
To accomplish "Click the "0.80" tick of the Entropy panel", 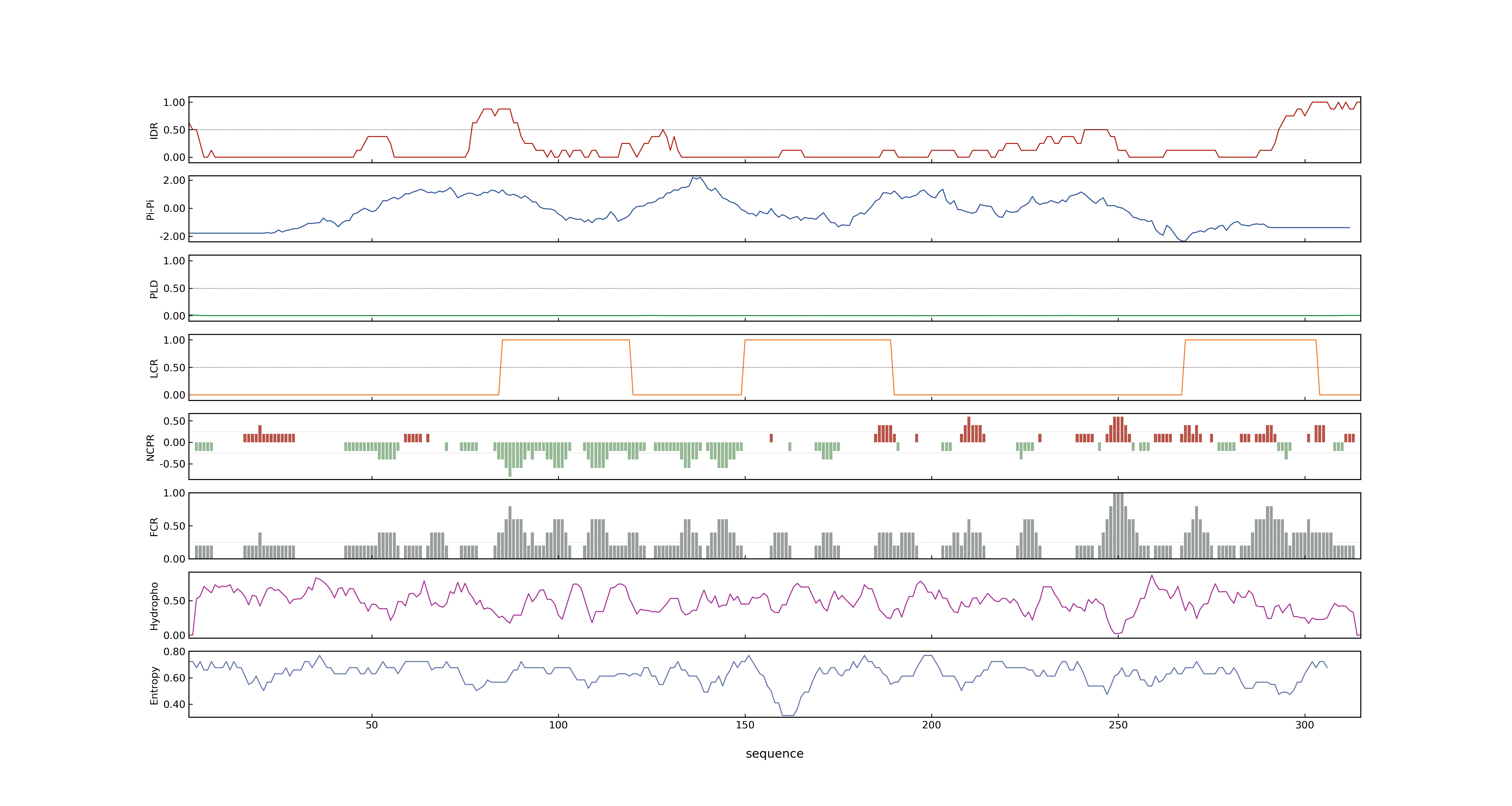I will click(174, 651).
